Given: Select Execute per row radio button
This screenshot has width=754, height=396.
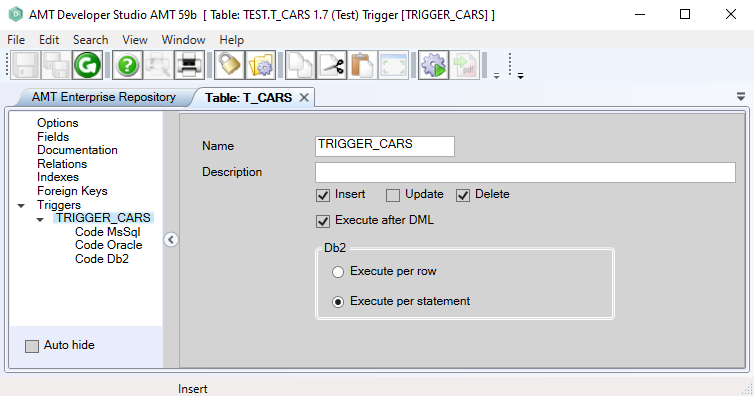Looking at the screenshot, I should [x=338, y=272].
